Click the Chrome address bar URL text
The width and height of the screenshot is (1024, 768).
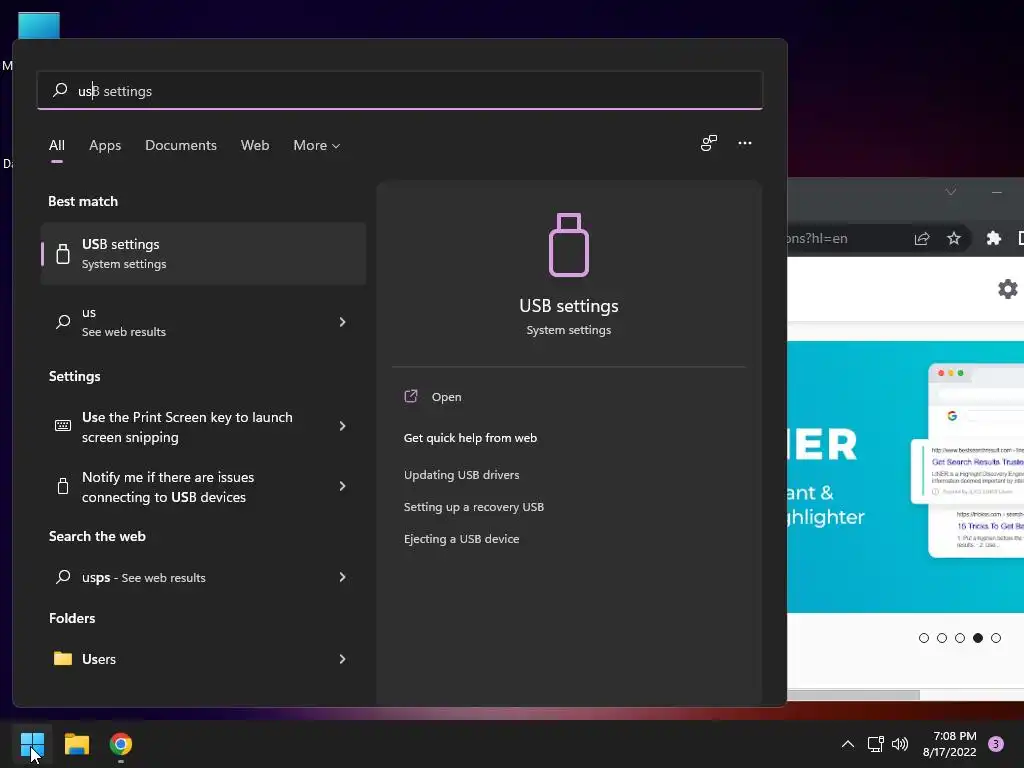[x=818, y=238]
